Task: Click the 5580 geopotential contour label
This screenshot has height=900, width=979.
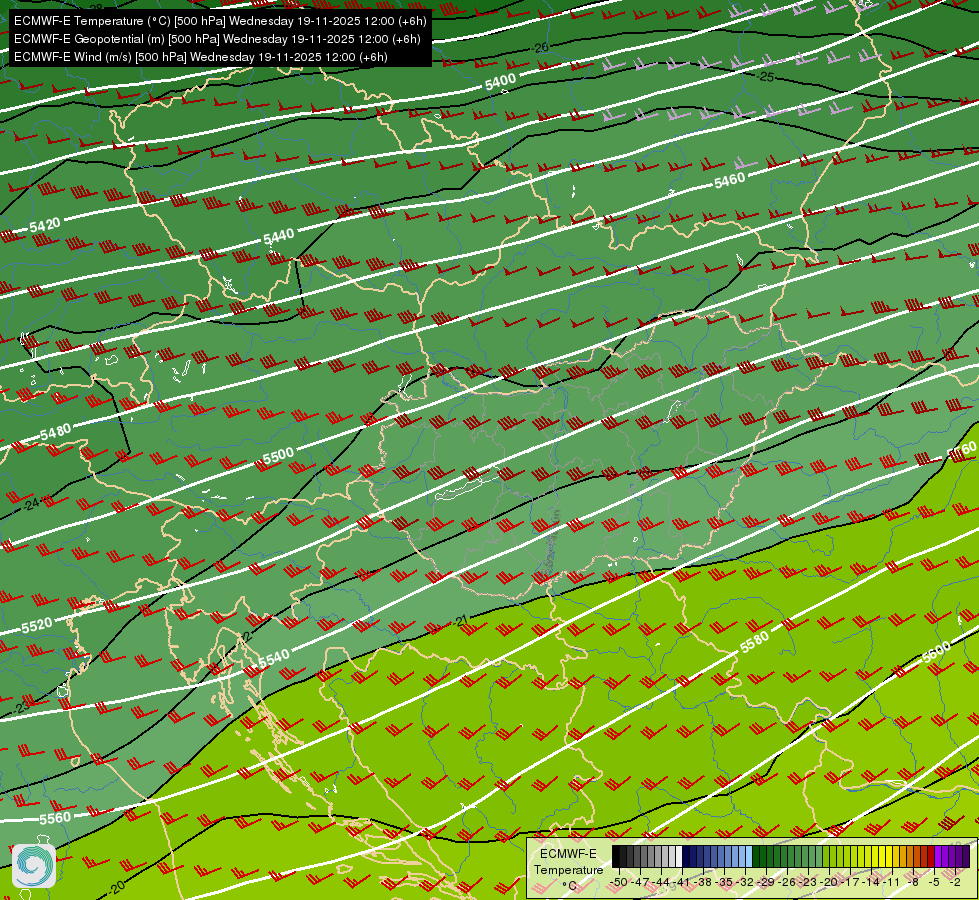Action: 754,642
